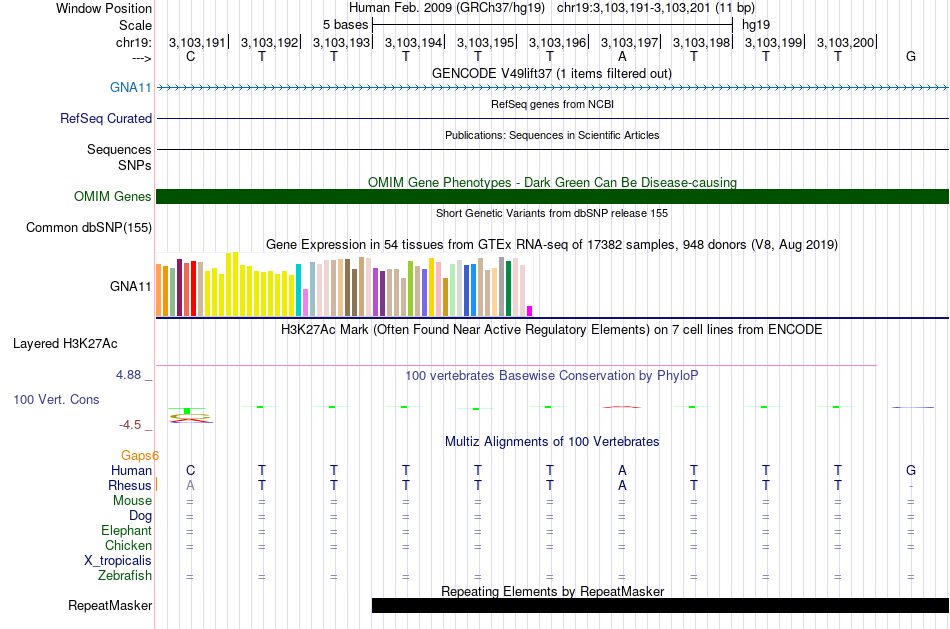Click the Gaps label in Multiz track
This screenshot has height=629, width=950.
139,456
